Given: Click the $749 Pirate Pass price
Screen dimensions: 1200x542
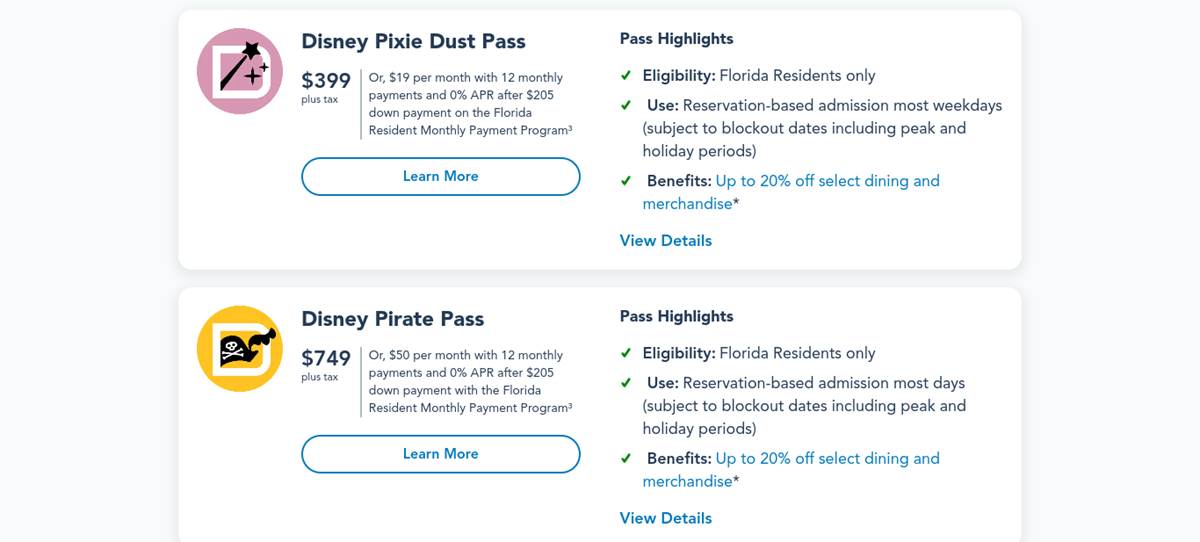Looking at the screenshot, I should coord(326,358).
